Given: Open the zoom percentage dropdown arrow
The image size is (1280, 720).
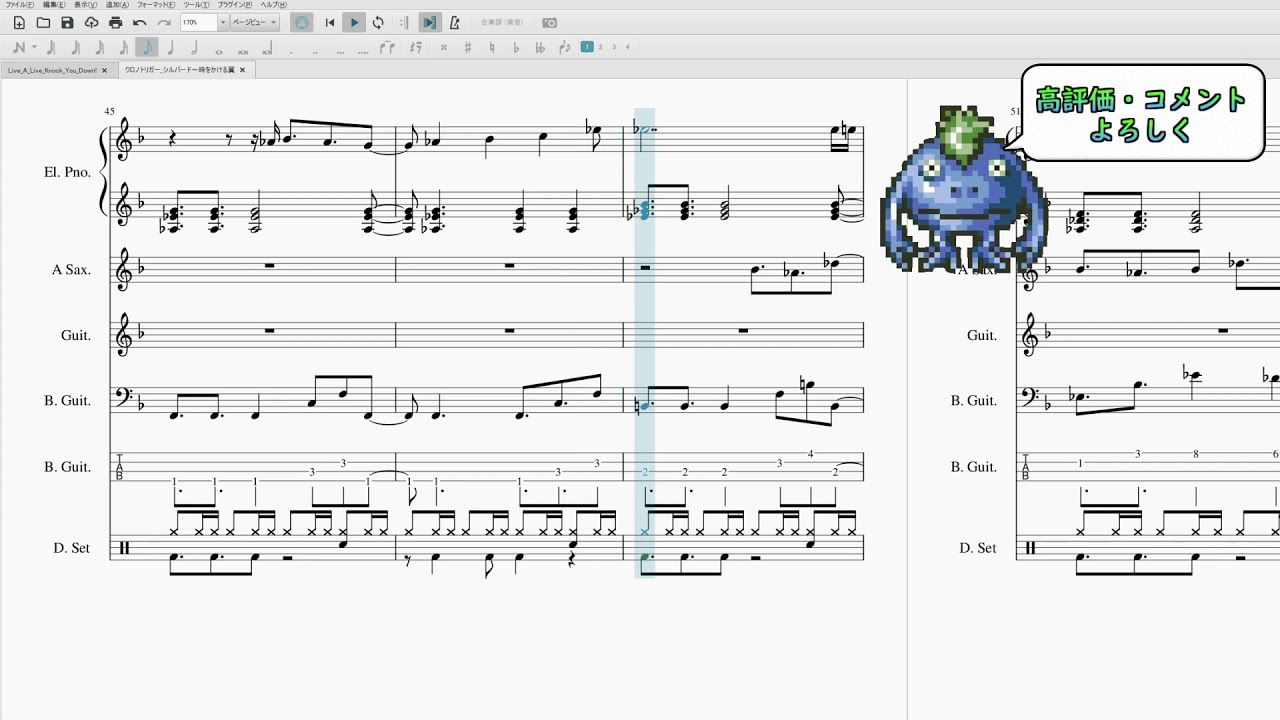Looking at the screenshot, I should pos(223,22).
